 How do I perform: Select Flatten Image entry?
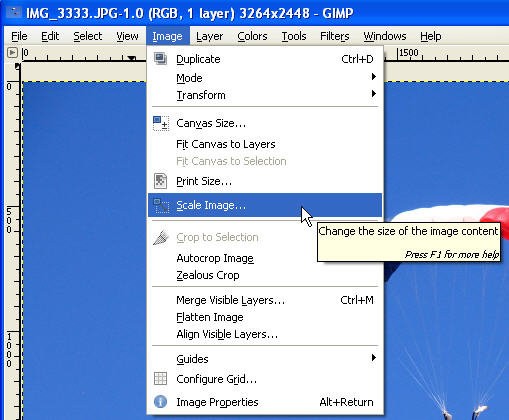tap(265, 317)
